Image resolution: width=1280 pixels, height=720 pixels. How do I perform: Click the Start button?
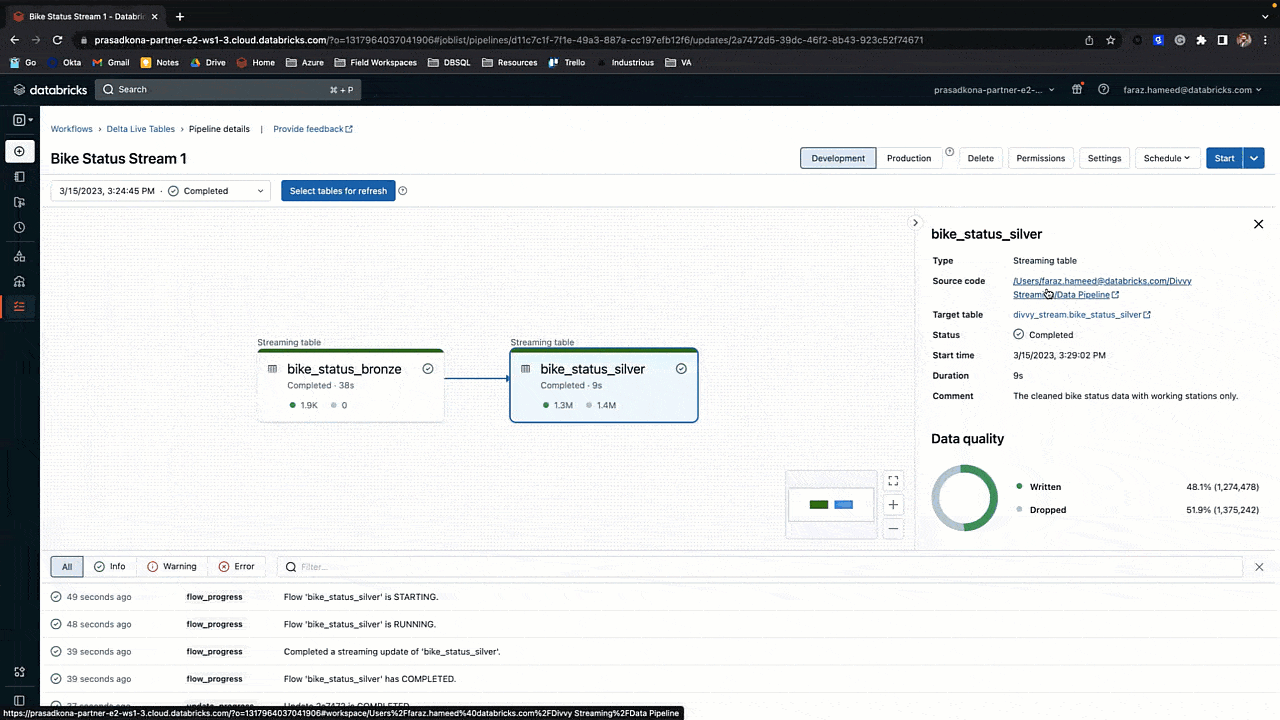pyautogui.click(x=1224, y=158)
